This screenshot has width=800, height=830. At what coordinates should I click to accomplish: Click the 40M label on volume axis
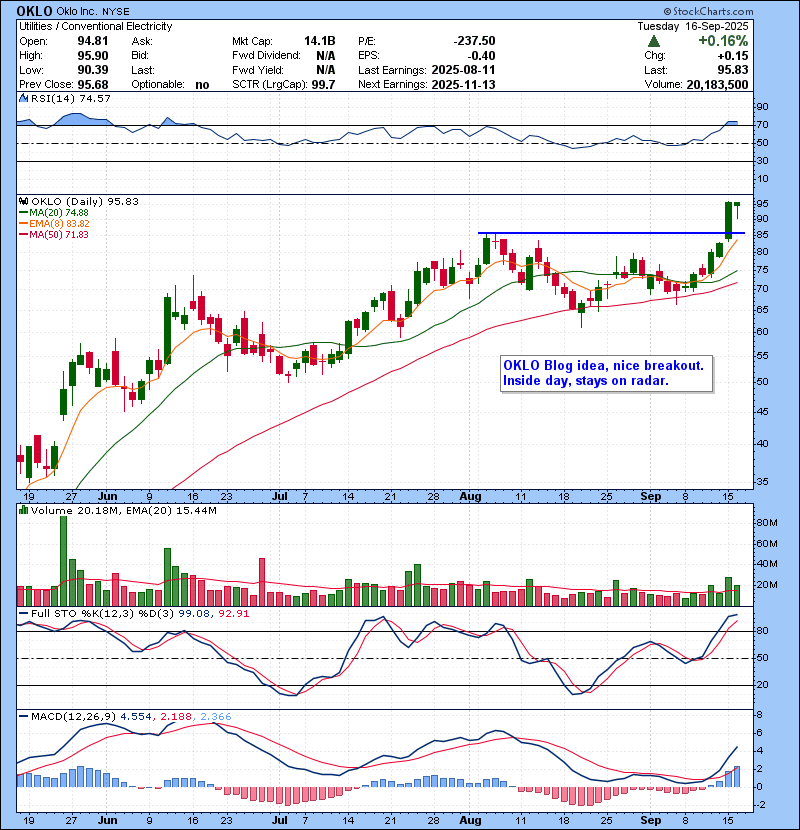click(767, 564)
